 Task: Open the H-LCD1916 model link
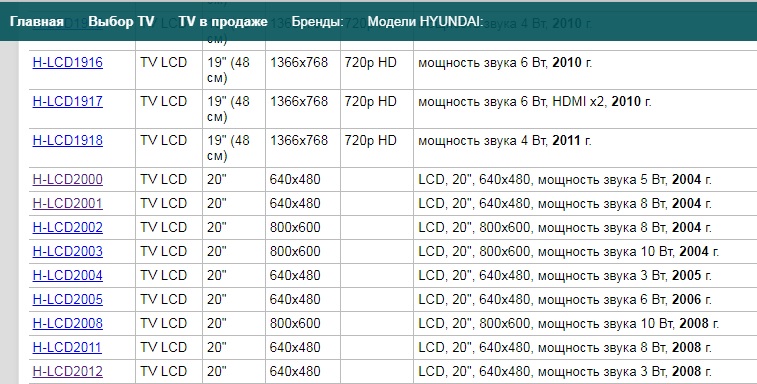point(68,62)
